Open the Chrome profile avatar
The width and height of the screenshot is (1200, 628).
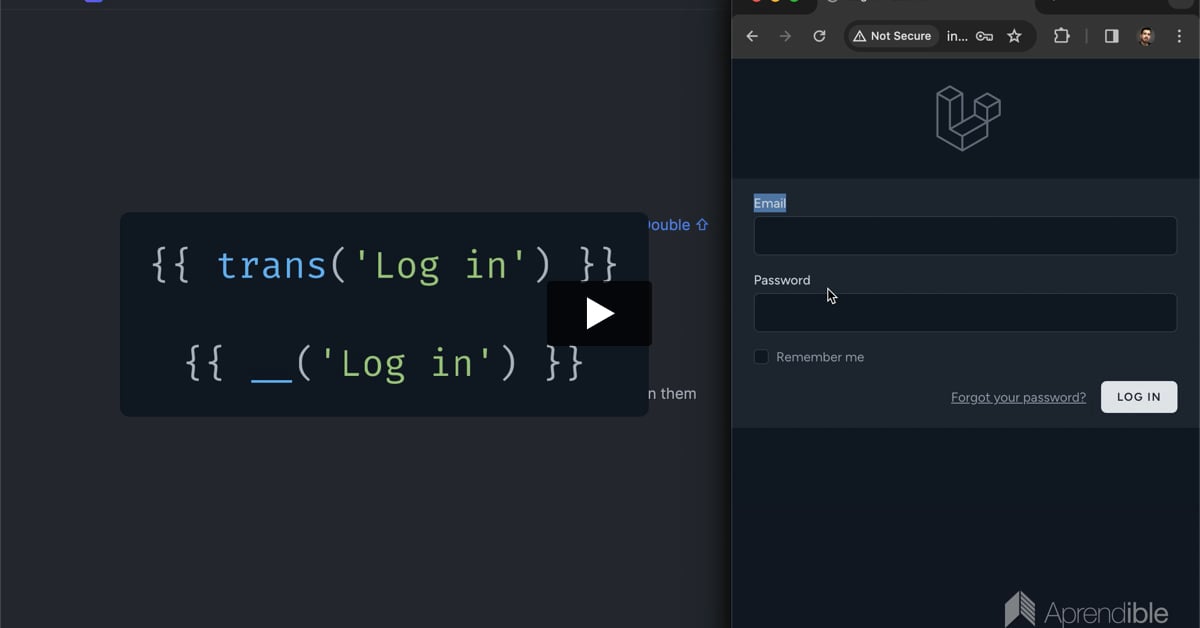[1146, 36]
